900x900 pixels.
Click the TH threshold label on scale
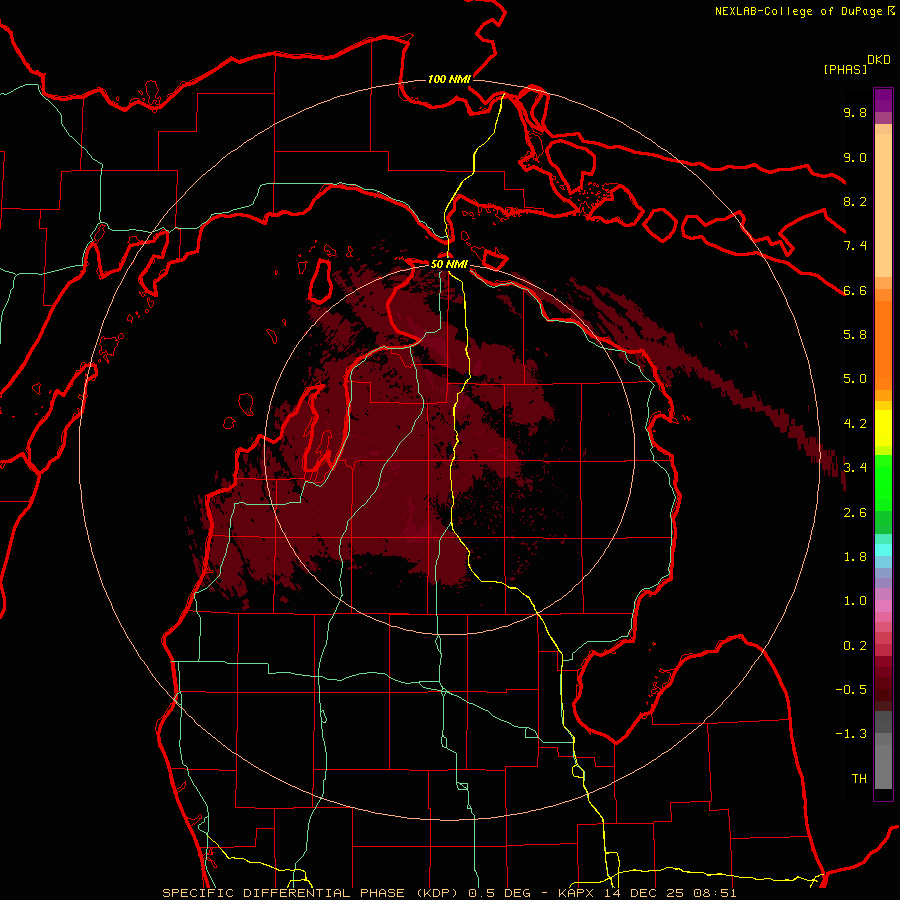click(x=859, y=779)
